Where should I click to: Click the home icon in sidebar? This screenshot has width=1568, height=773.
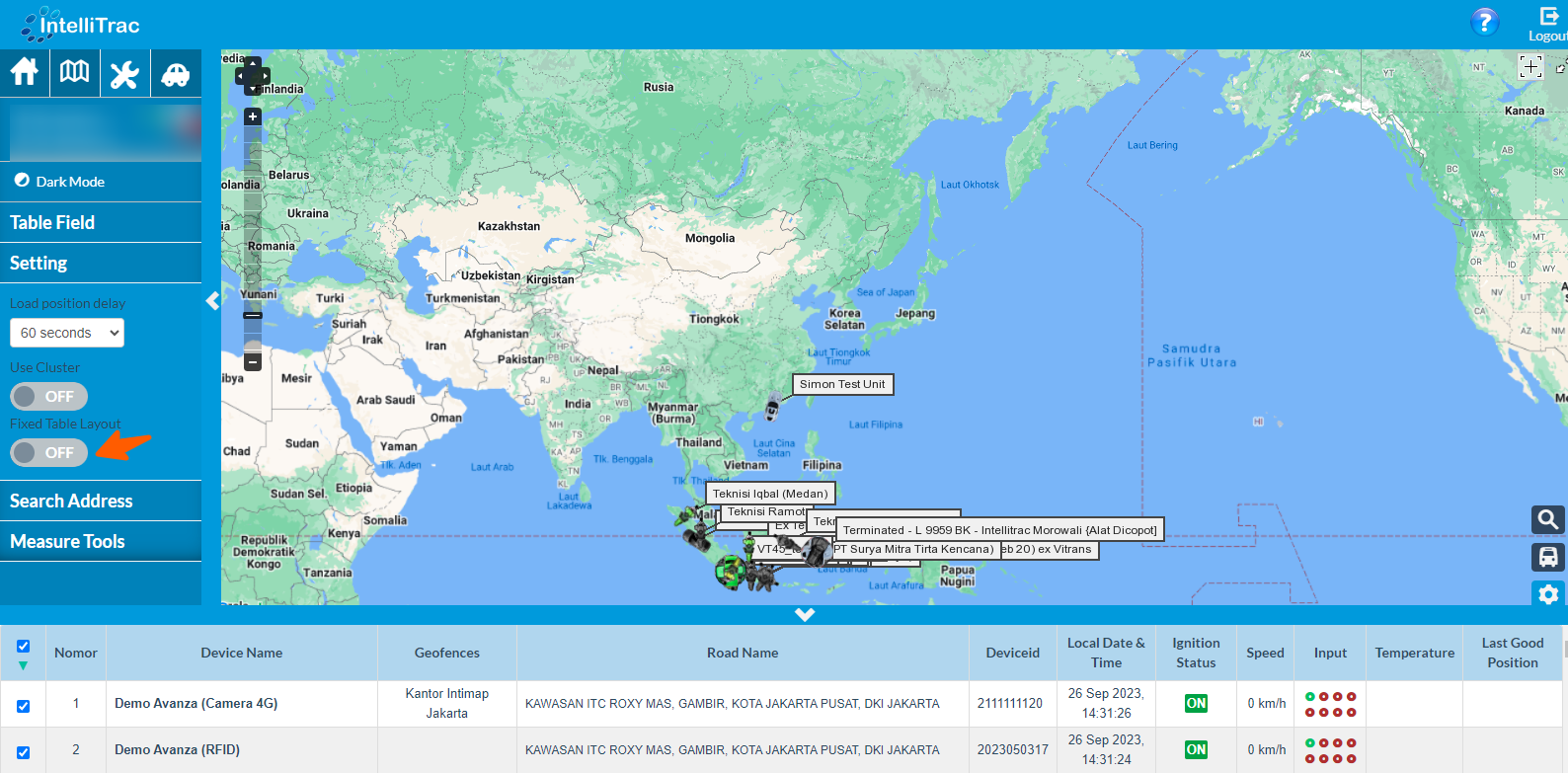[25, 73]
